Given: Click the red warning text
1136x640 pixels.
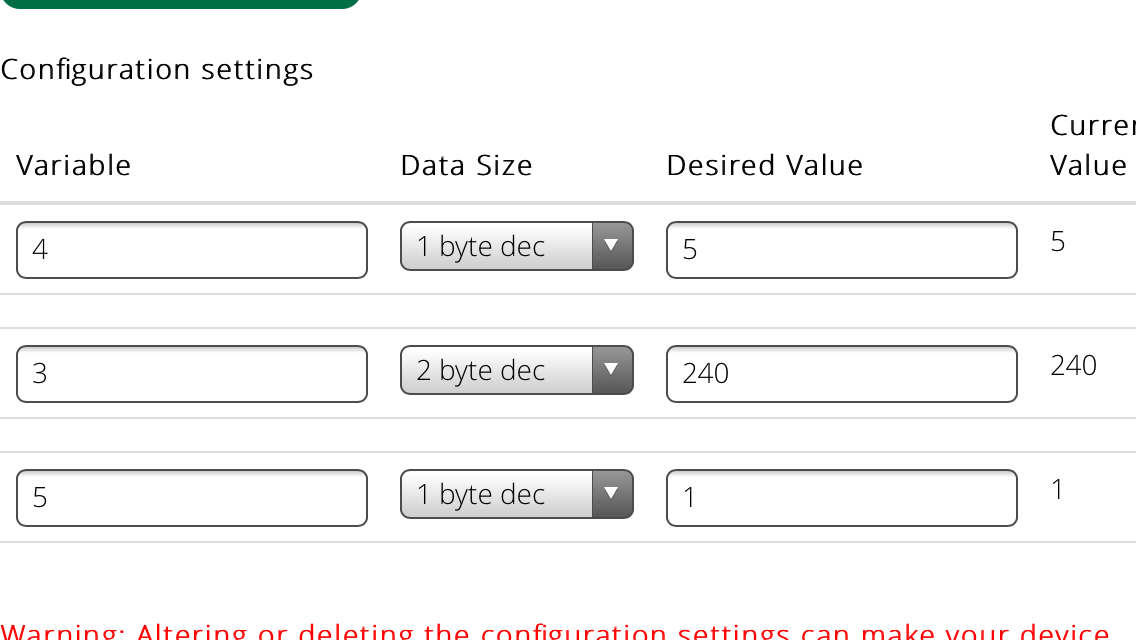Looking at the screenshot, I should pos(555,632).
